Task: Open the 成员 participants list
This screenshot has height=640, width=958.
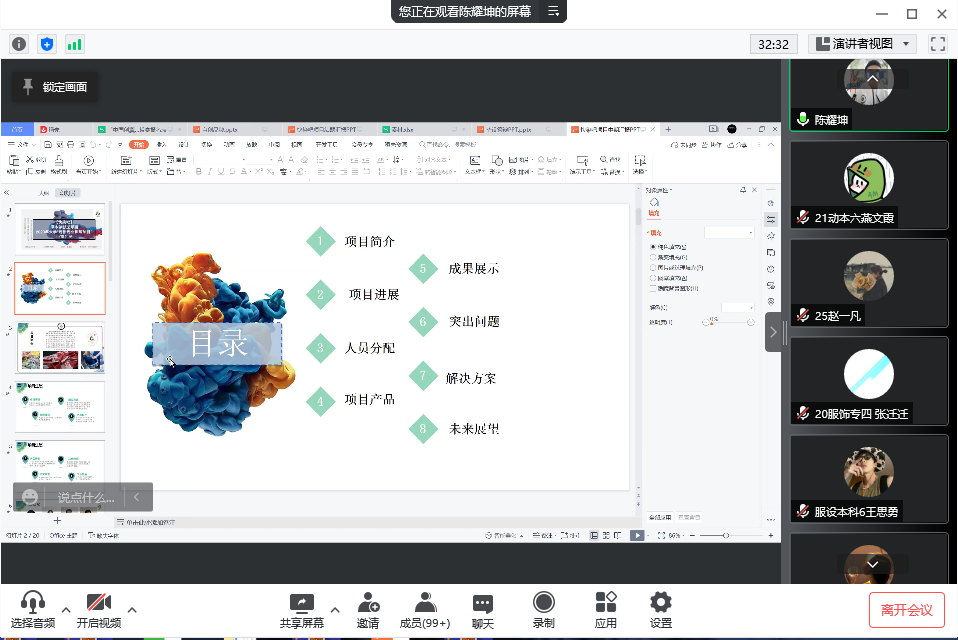Action: (x=425, y=610)
